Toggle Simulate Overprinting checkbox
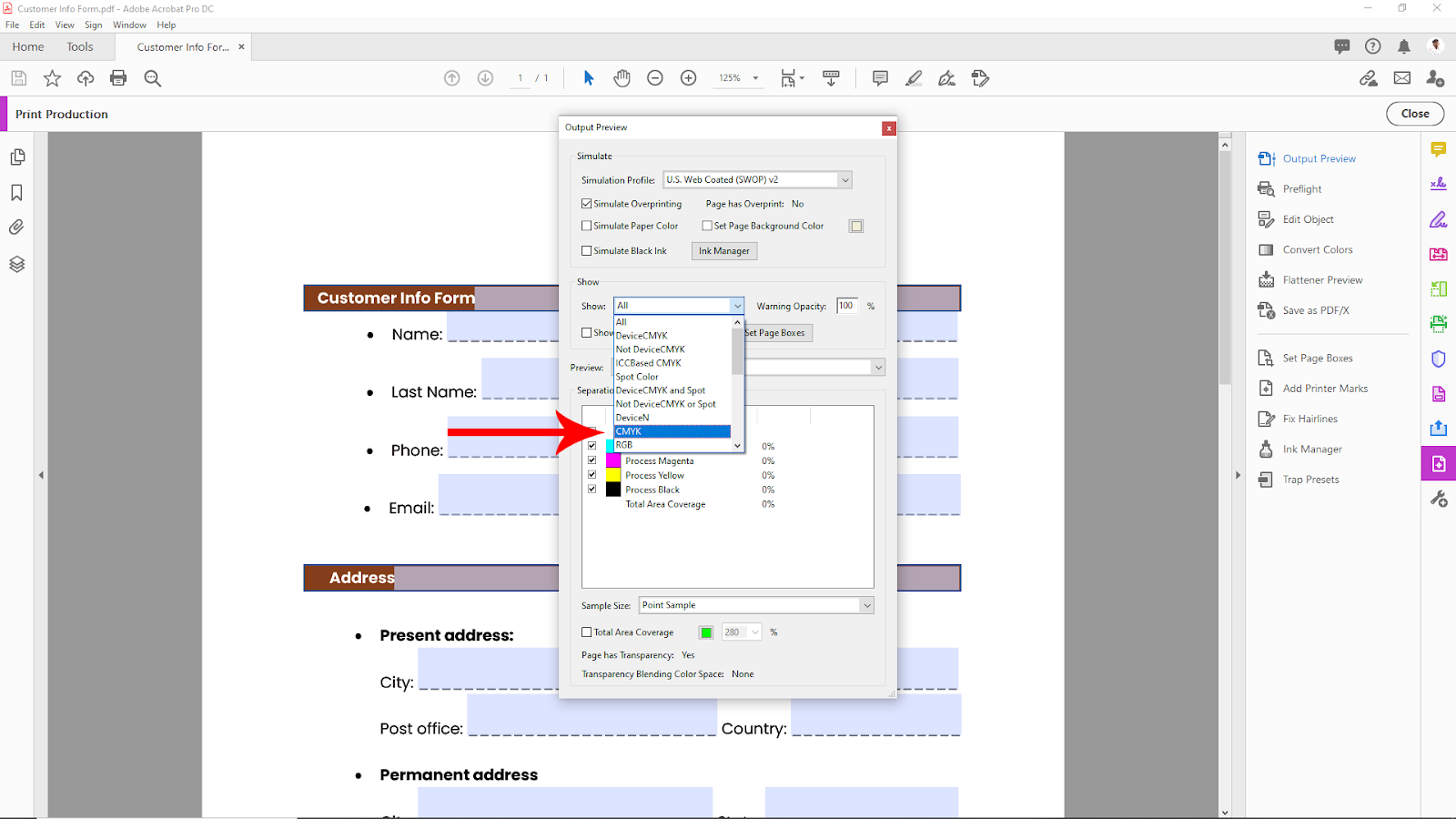The height and width of the screenshot is (819, 1456). 587,204
